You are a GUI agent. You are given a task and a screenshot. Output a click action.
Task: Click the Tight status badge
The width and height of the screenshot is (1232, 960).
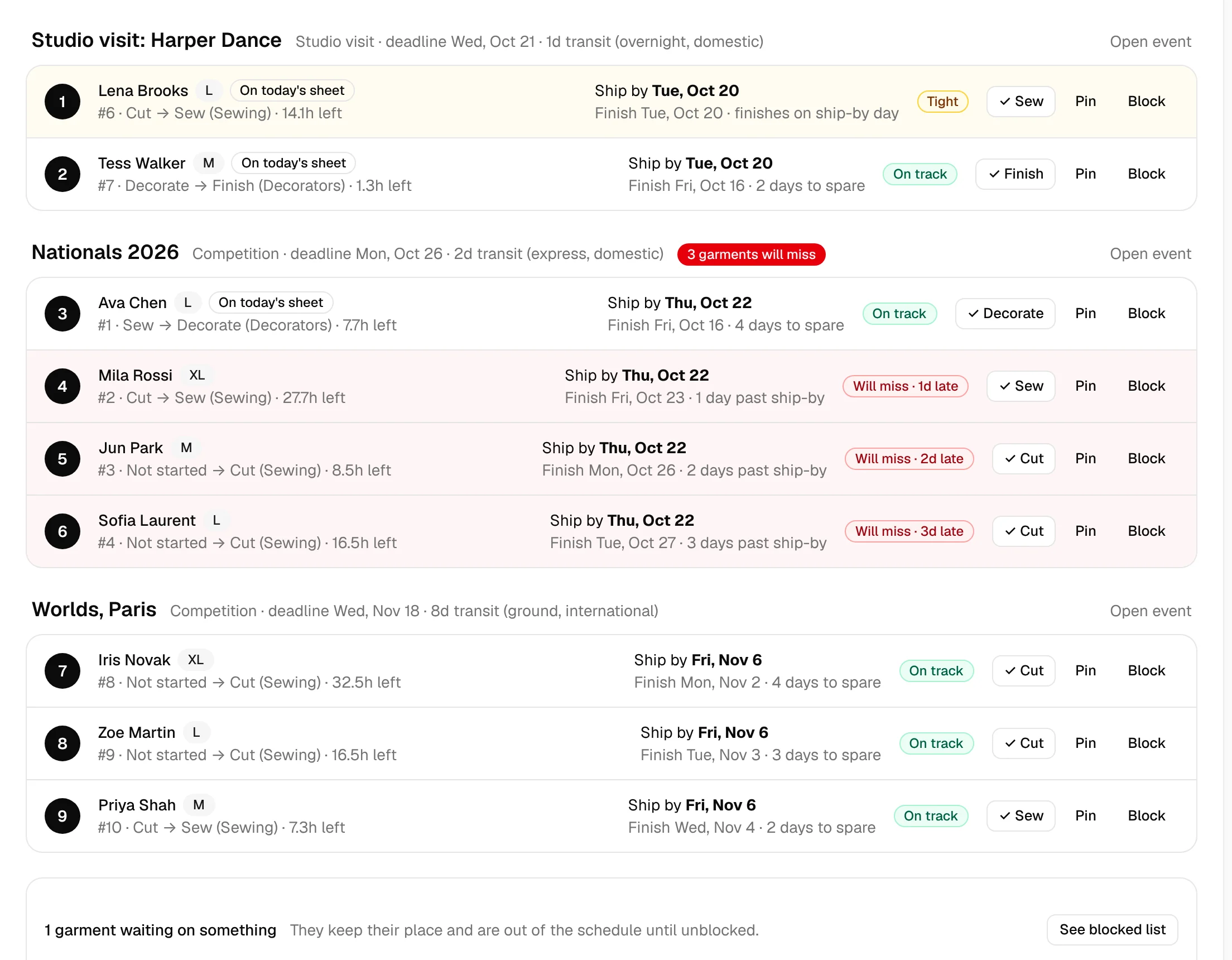(942, 102)
